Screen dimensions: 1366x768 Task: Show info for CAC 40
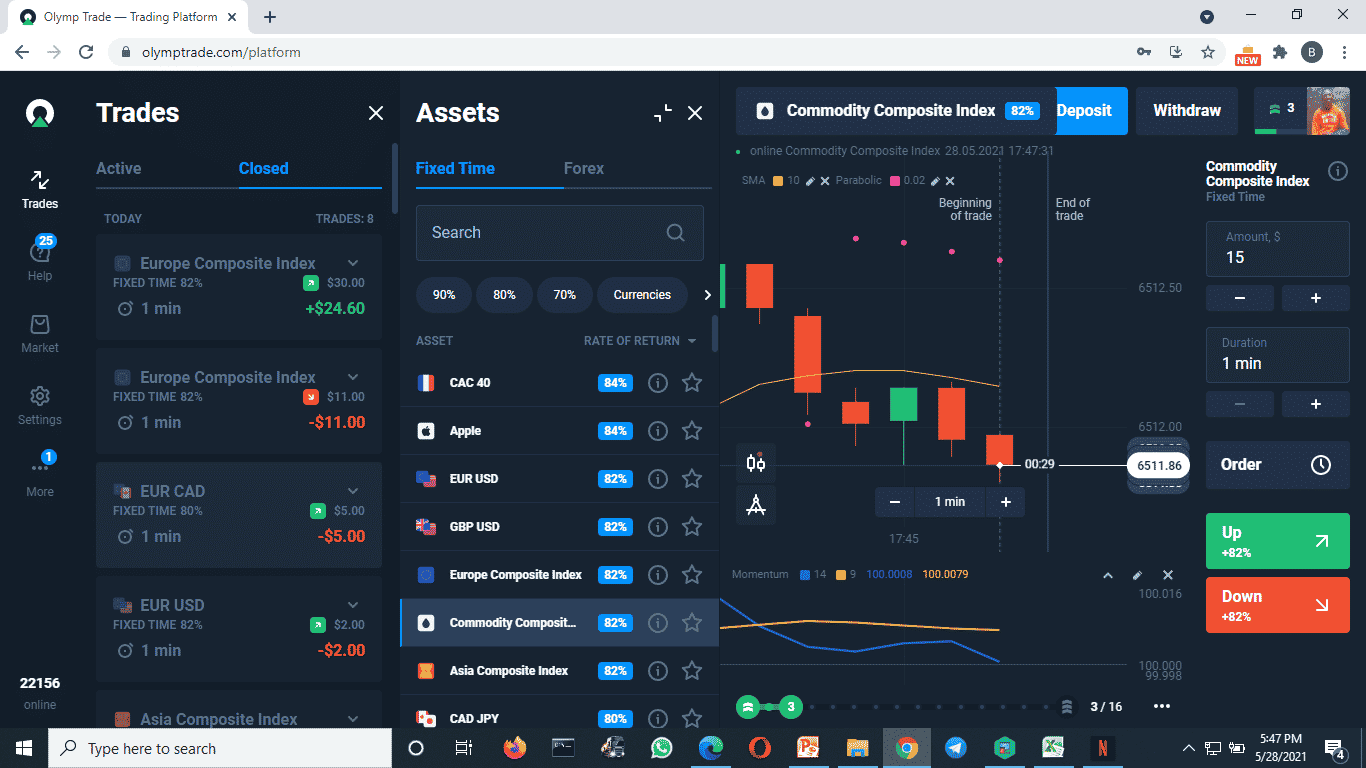pos(657,382)
